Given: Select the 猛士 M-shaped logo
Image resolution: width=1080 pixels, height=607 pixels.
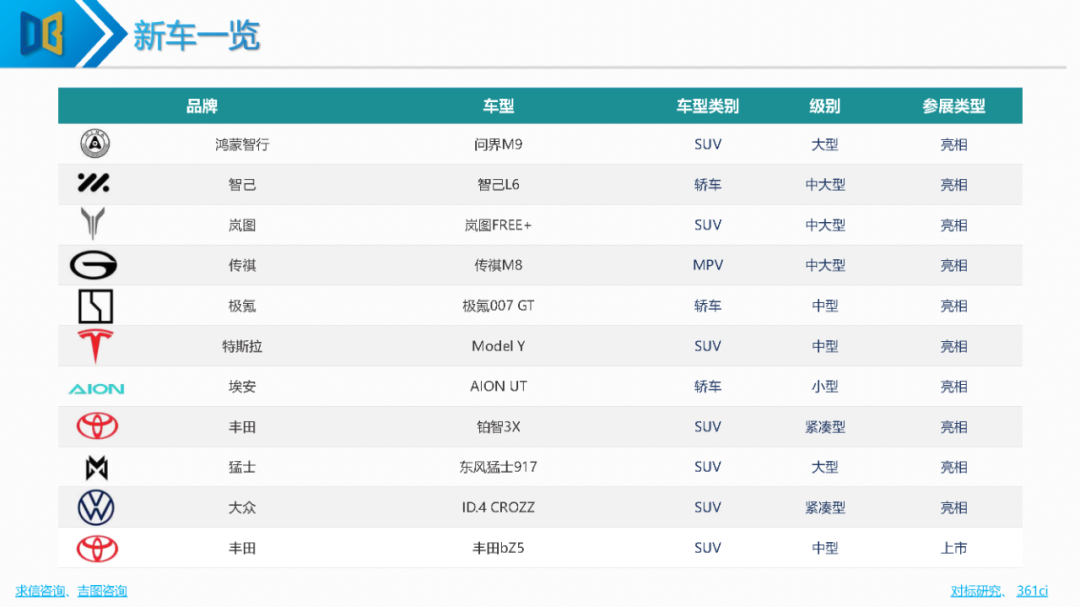Looking at the screenshot, I should [x=96, y=468].
